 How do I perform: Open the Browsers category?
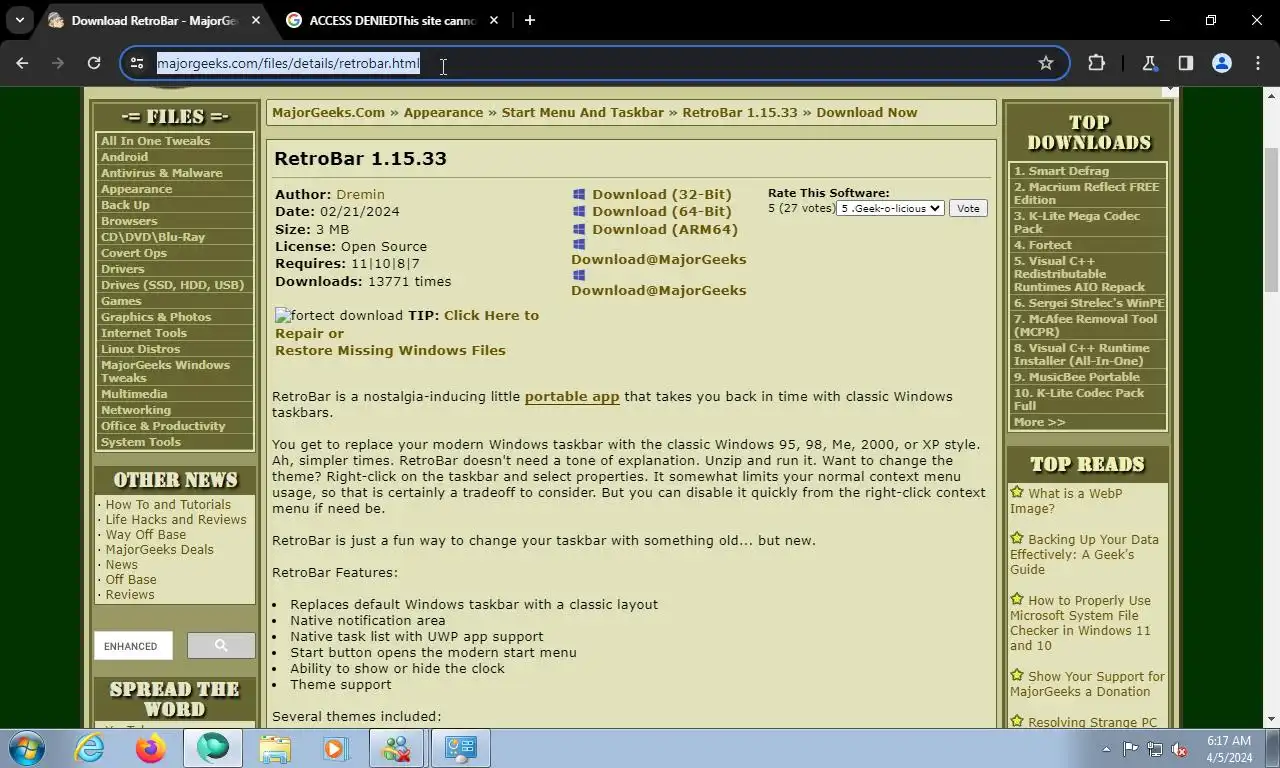(129, 221)
